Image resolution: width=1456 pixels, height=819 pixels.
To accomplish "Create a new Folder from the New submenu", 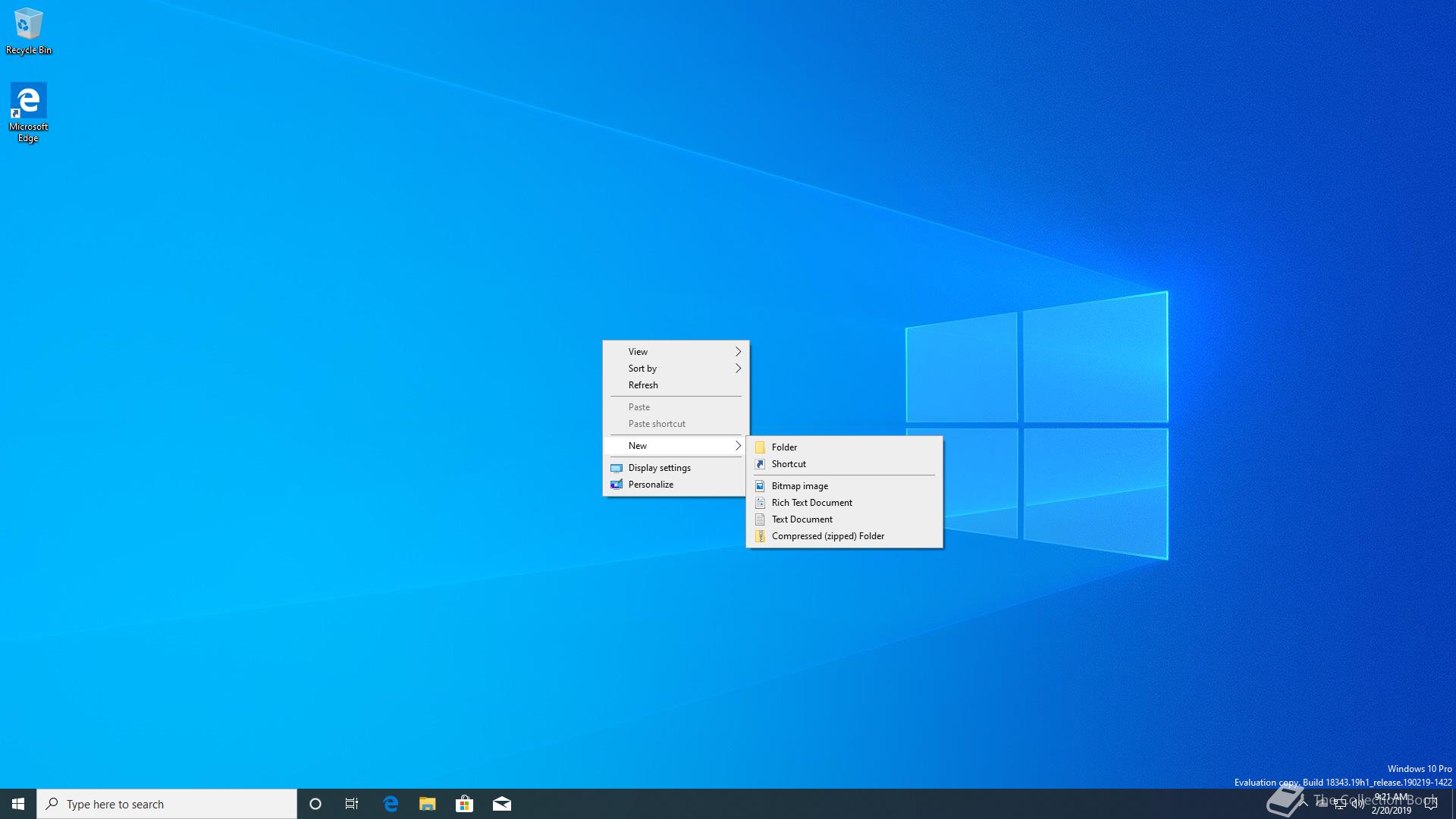I will [x=845, y=447].
